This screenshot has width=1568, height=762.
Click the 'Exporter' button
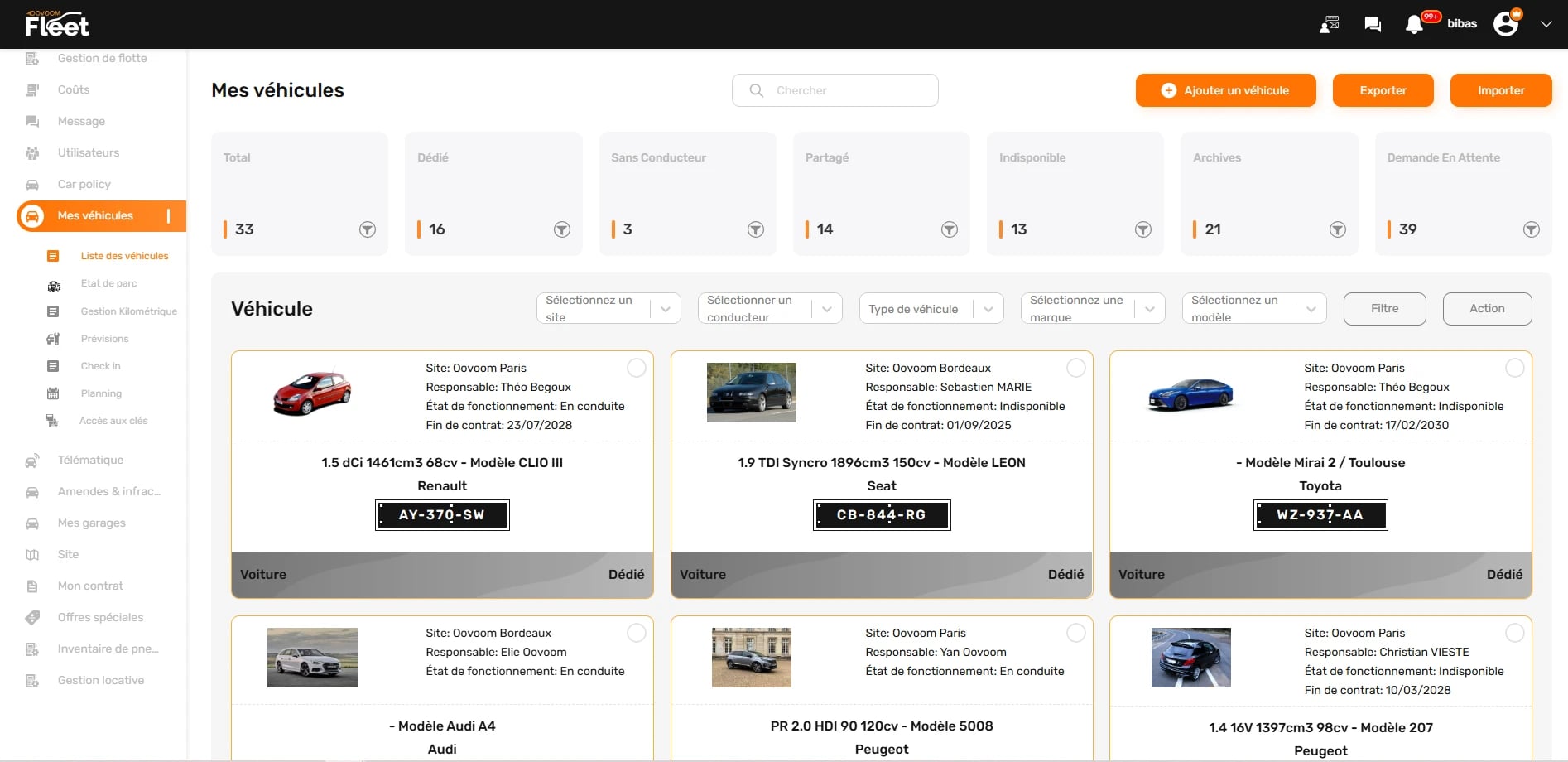point(1383,90)
